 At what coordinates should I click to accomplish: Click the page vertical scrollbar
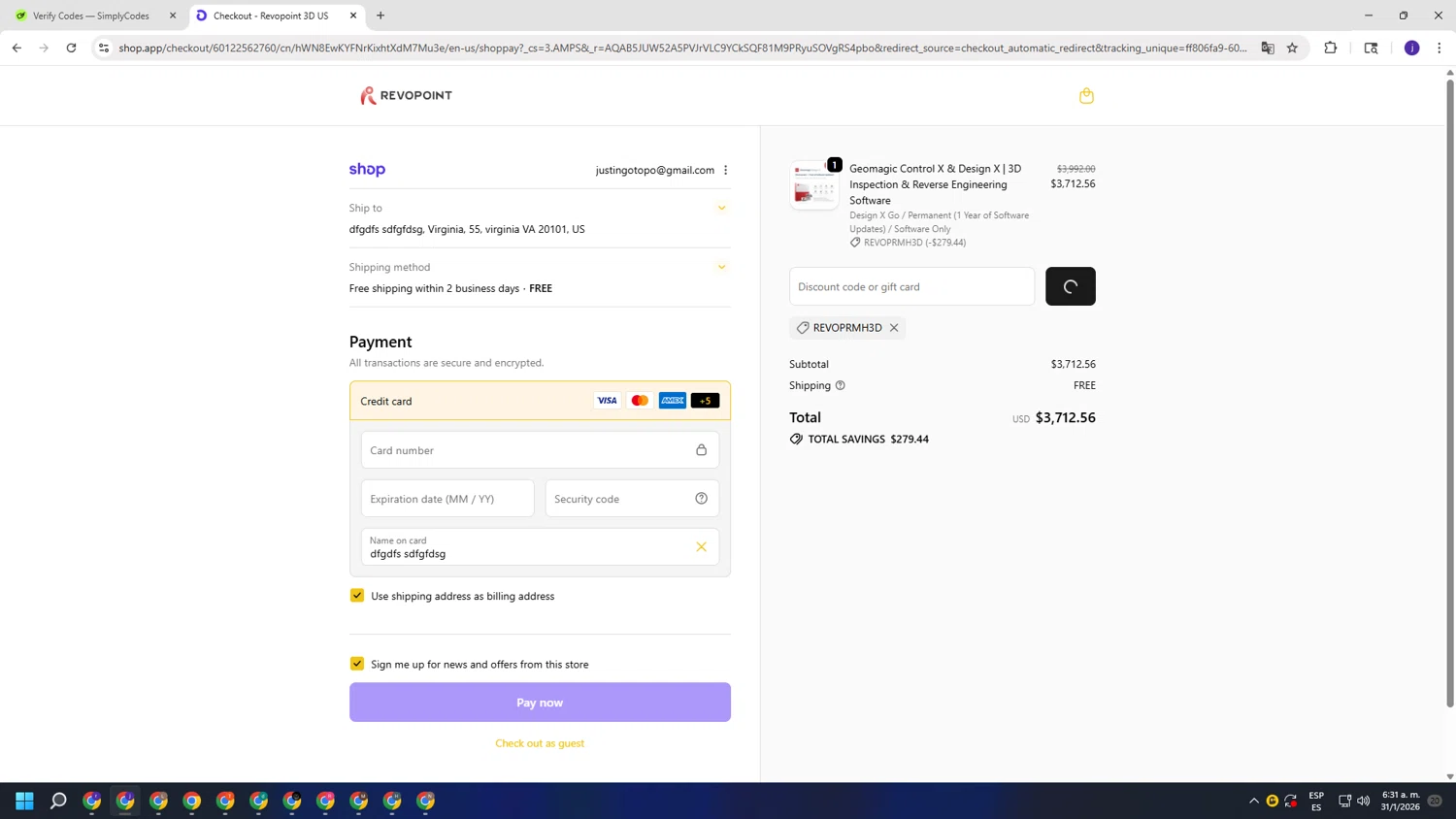pos(1450,393)
